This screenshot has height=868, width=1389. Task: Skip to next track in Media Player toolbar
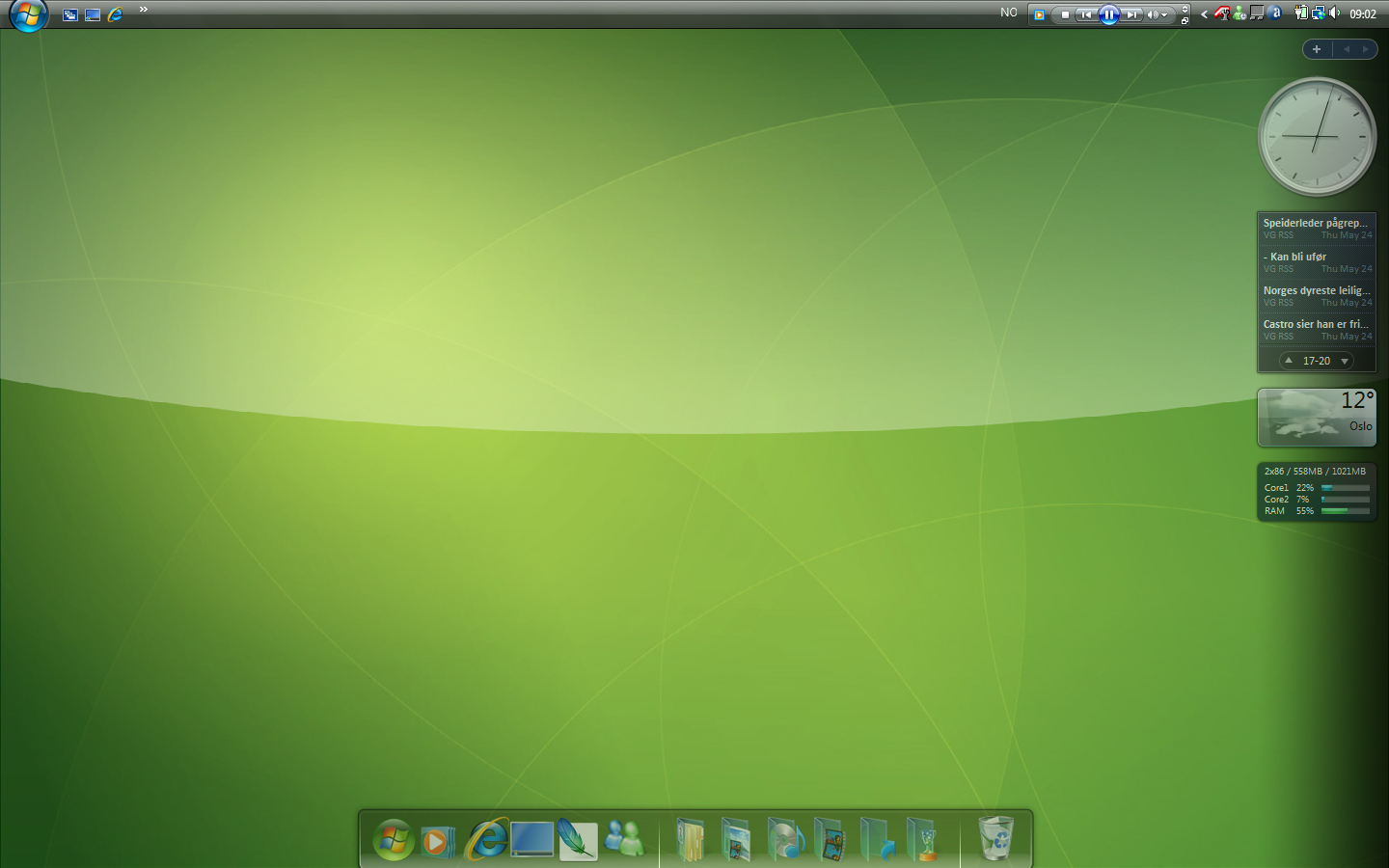[1131, 14]
